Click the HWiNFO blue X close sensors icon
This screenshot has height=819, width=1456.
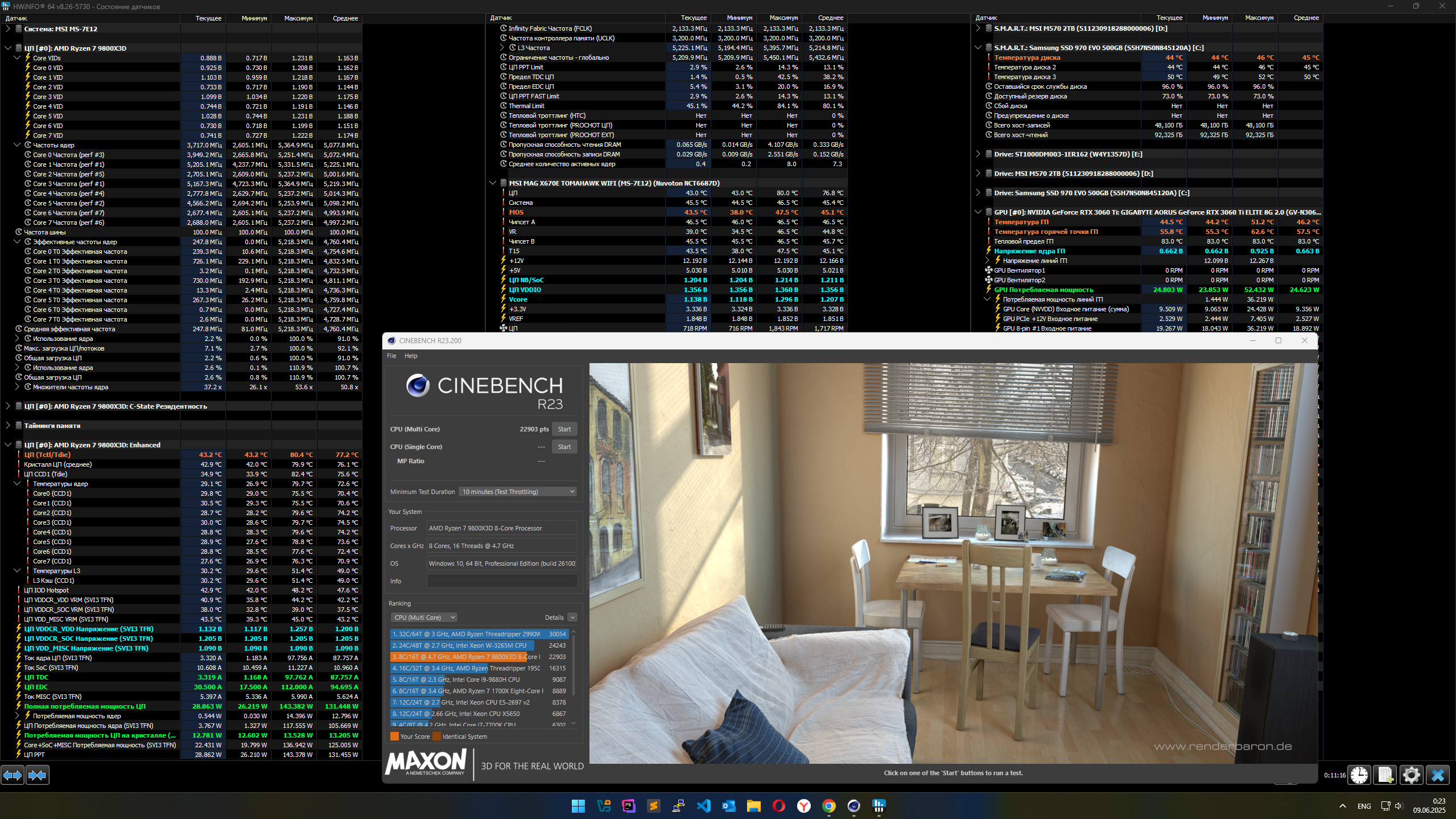pos(1437,775)
